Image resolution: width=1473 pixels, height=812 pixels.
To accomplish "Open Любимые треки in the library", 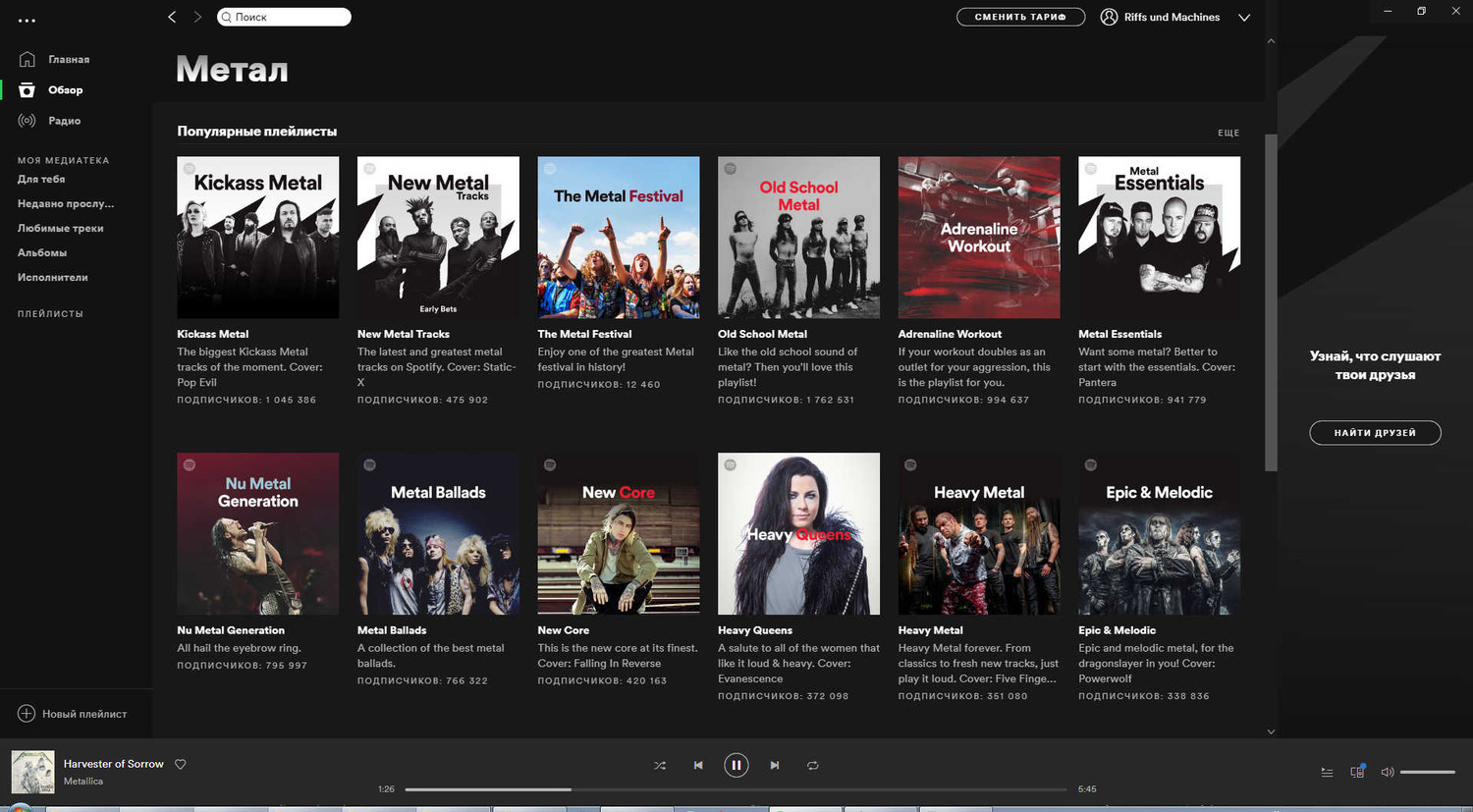I will coord(60,228).
